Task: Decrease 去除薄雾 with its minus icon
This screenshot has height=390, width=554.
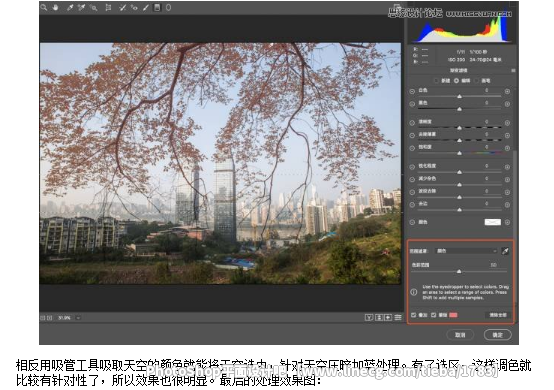Action: 412,136
